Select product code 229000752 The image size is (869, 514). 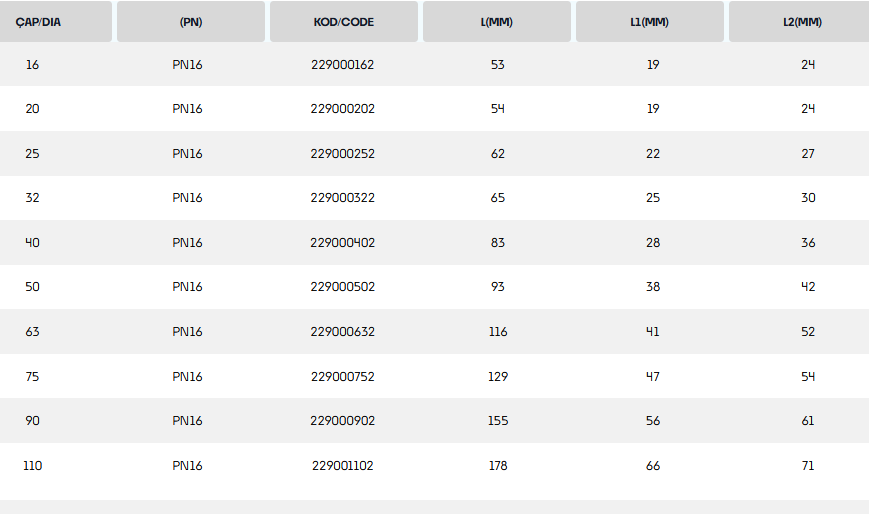click(343, 377)
